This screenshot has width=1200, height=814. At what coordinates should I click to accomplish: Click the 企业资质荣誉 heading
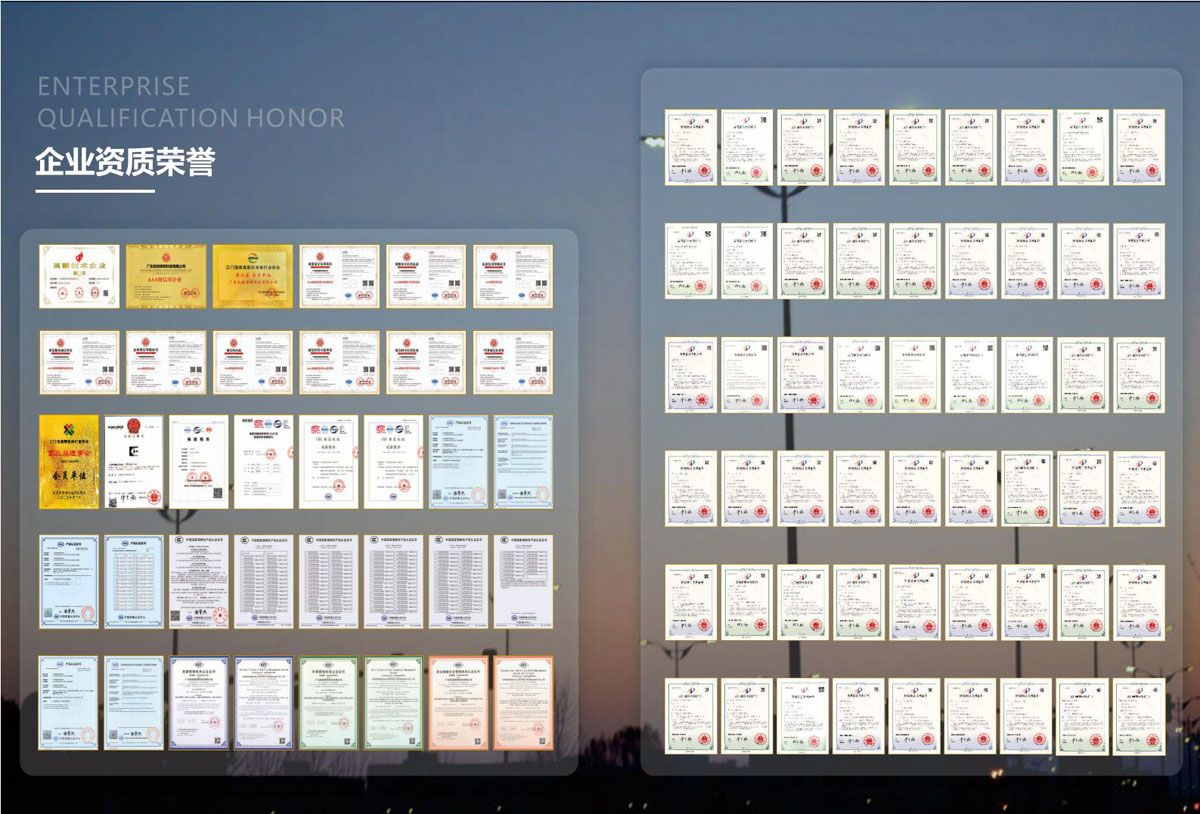(x=125, y=161)
